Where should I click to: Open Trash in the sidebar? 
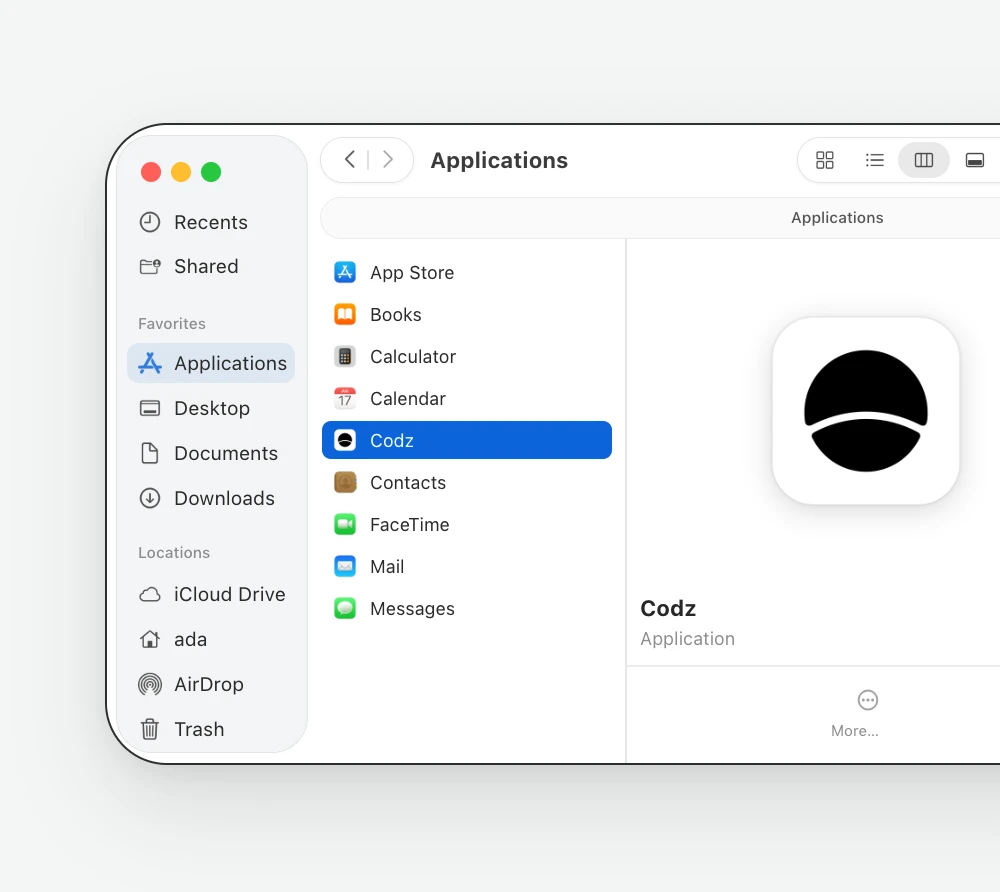pyautogui.click(x=210, y=729)
